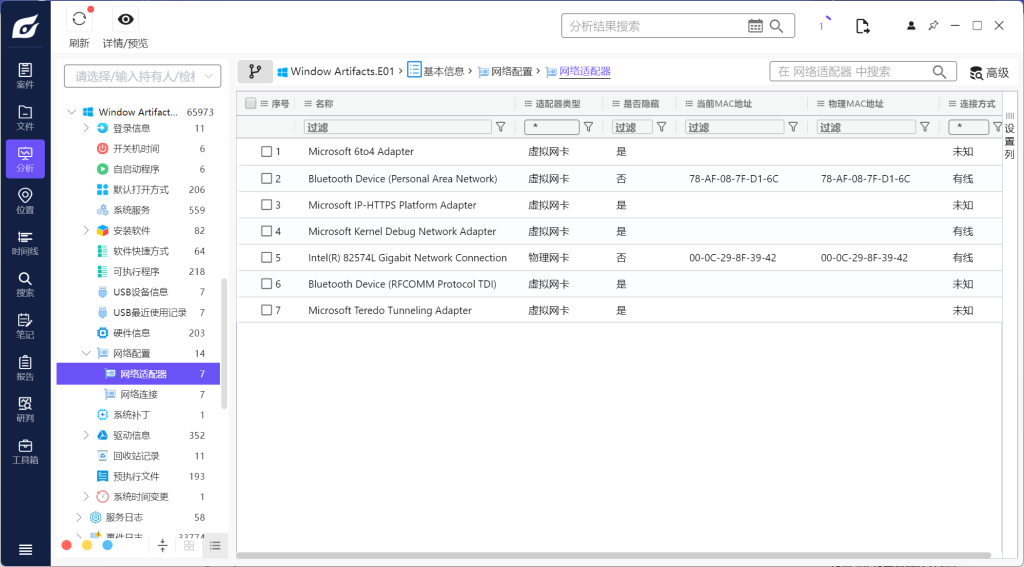Click the export file icon in title bar
This screenshot has width=1024, height=567.
862,26
